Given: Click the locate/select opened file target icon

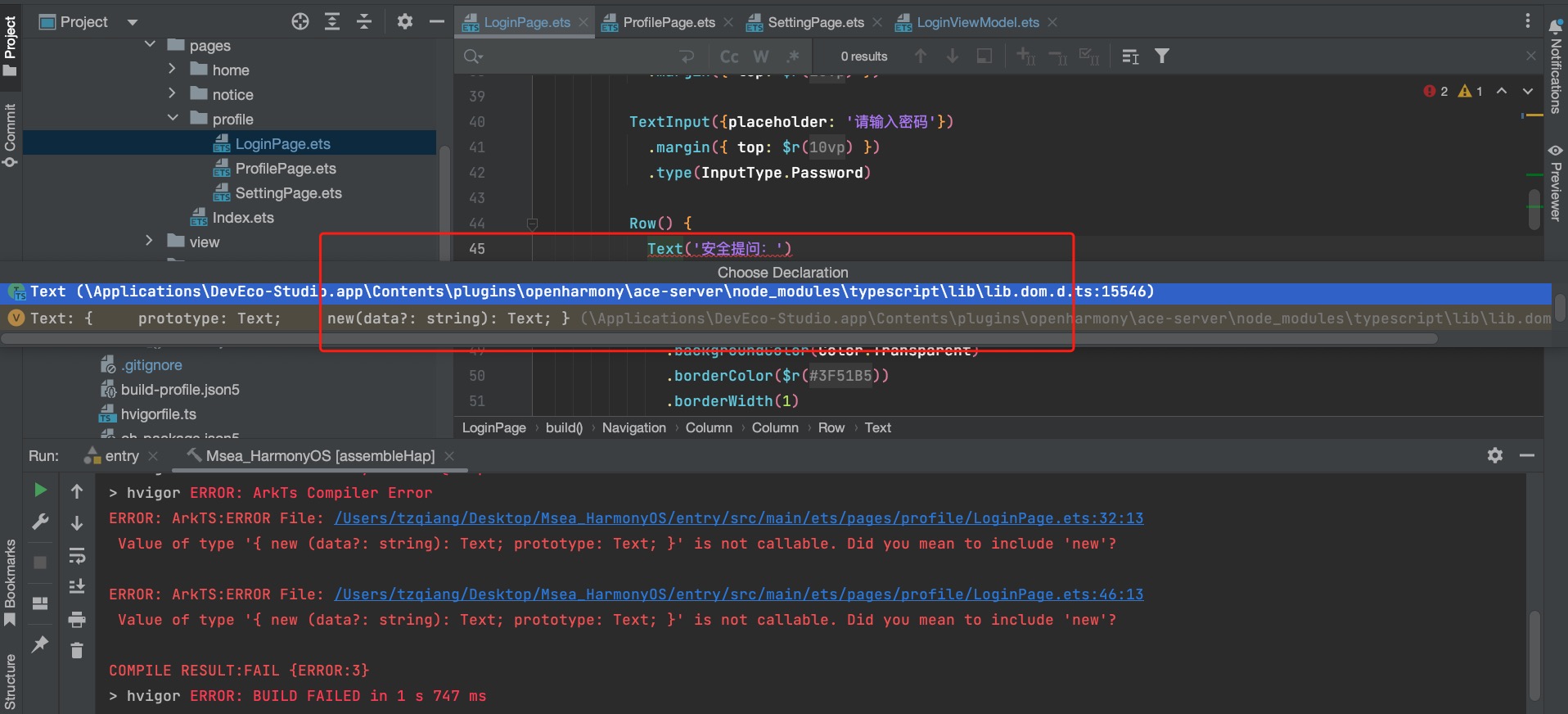Looking at the screenshot, I should pyautogui.click(x=300, y=22).
